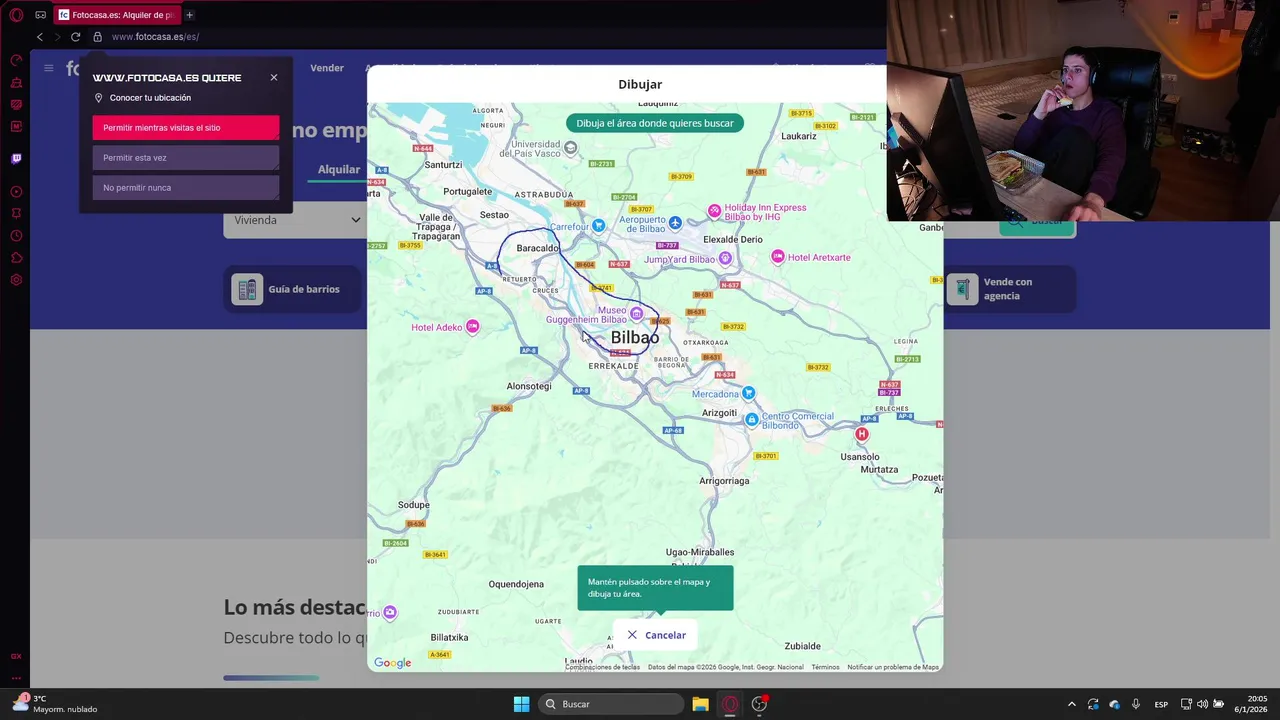Click the Mercadona map marker

[748, 393]
